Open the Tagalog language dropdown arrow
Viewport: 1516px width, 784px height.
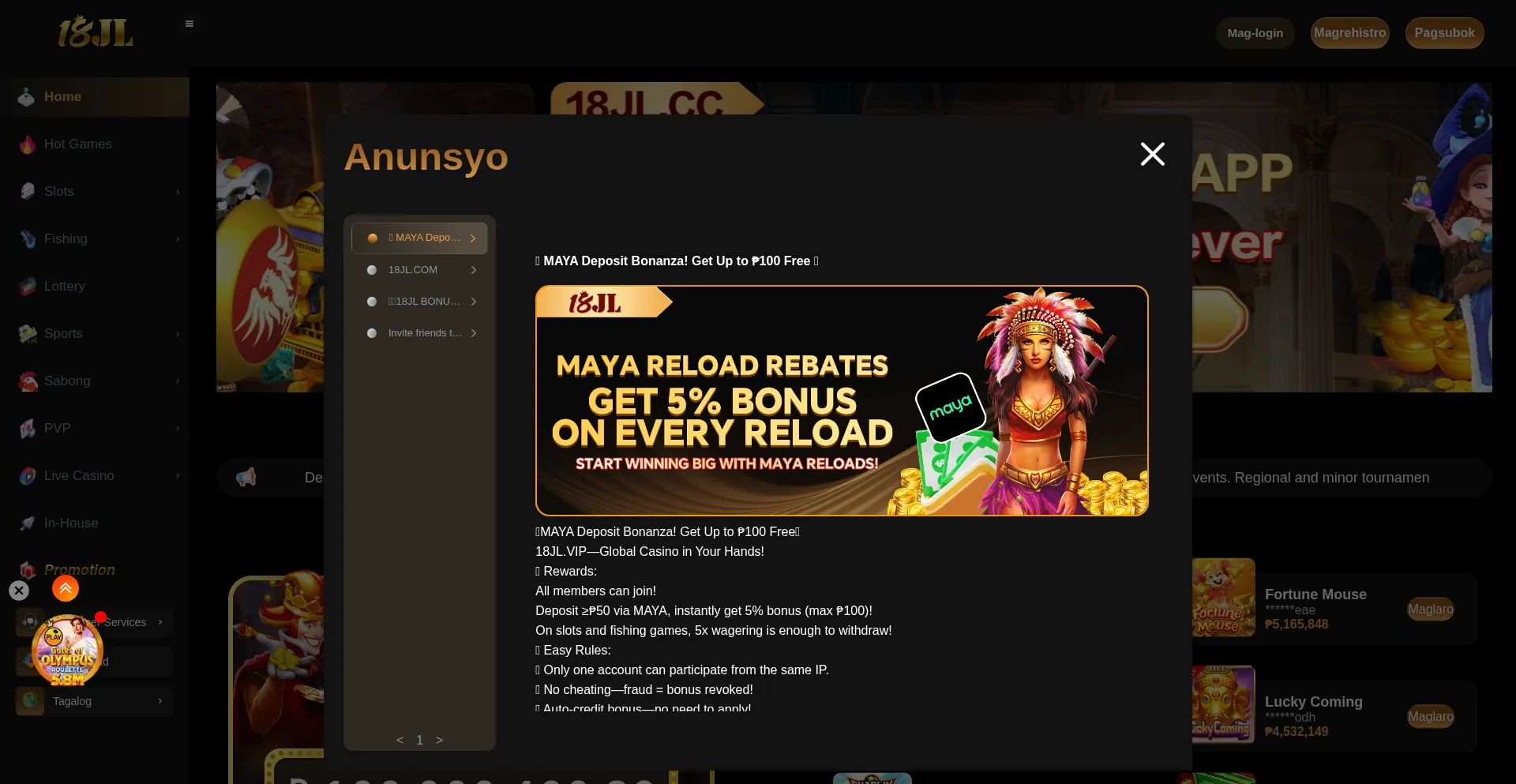coord(160,701)
